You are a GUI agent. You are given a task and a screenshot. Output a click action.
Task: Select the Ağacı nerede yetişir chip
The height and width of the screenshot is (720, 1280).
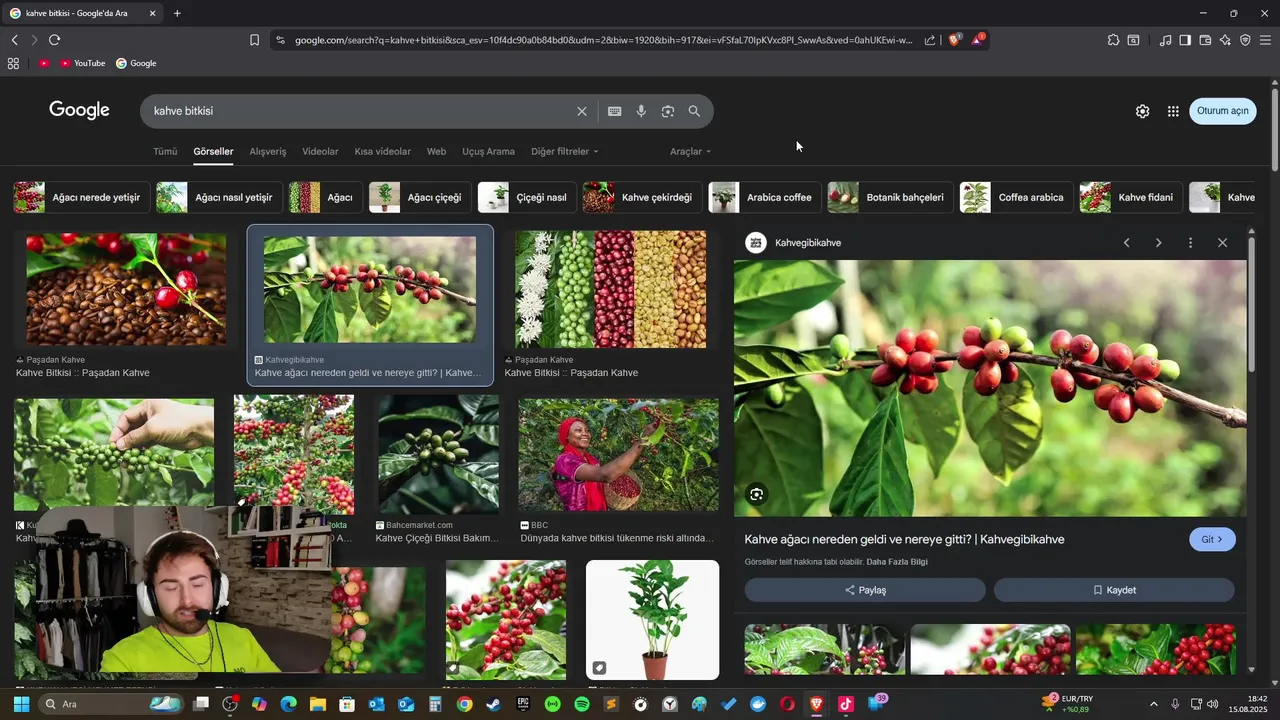[x=82, y=197]
